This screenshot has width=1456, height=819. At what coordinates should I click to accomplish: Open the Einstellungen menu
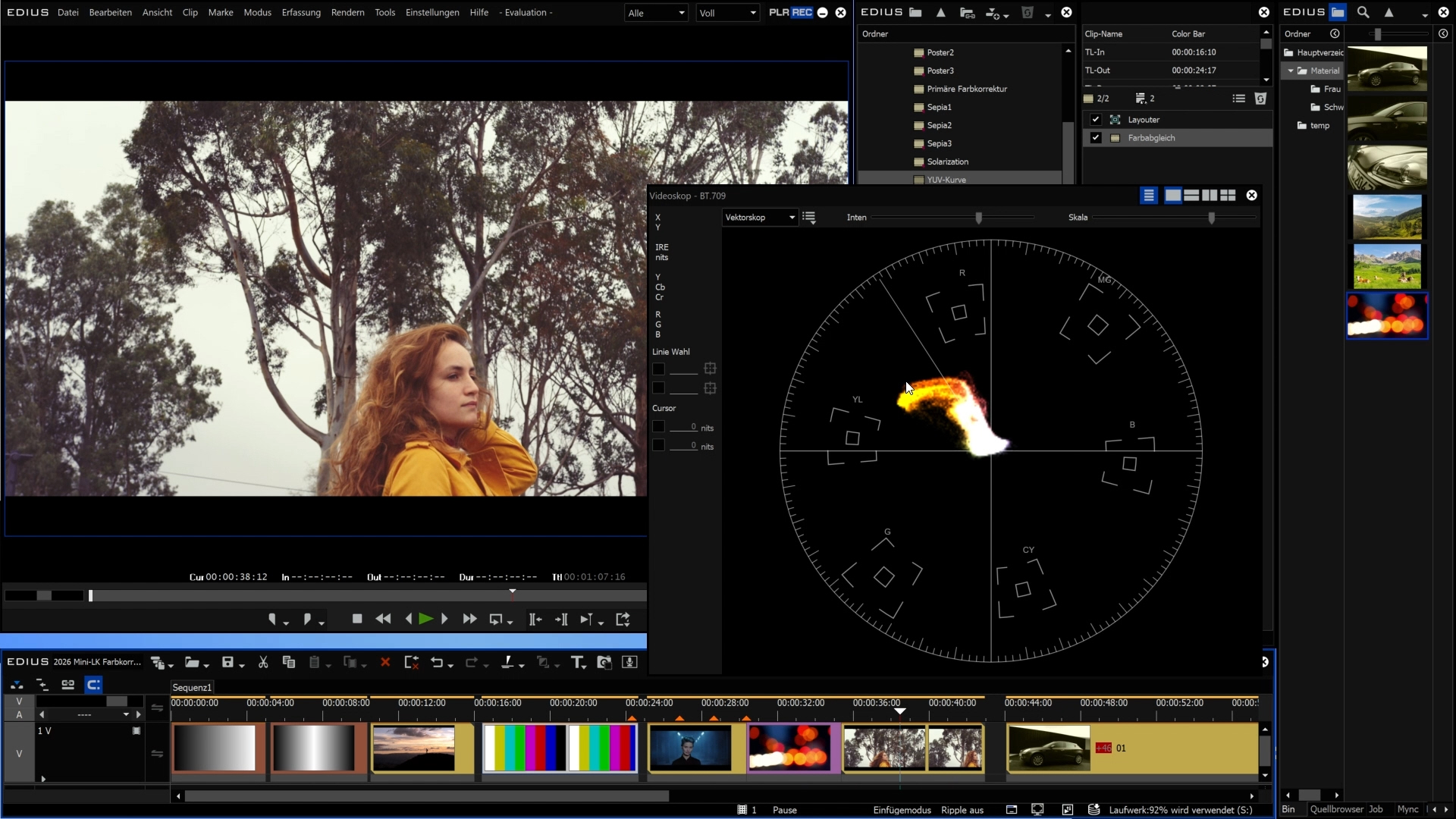432,13
